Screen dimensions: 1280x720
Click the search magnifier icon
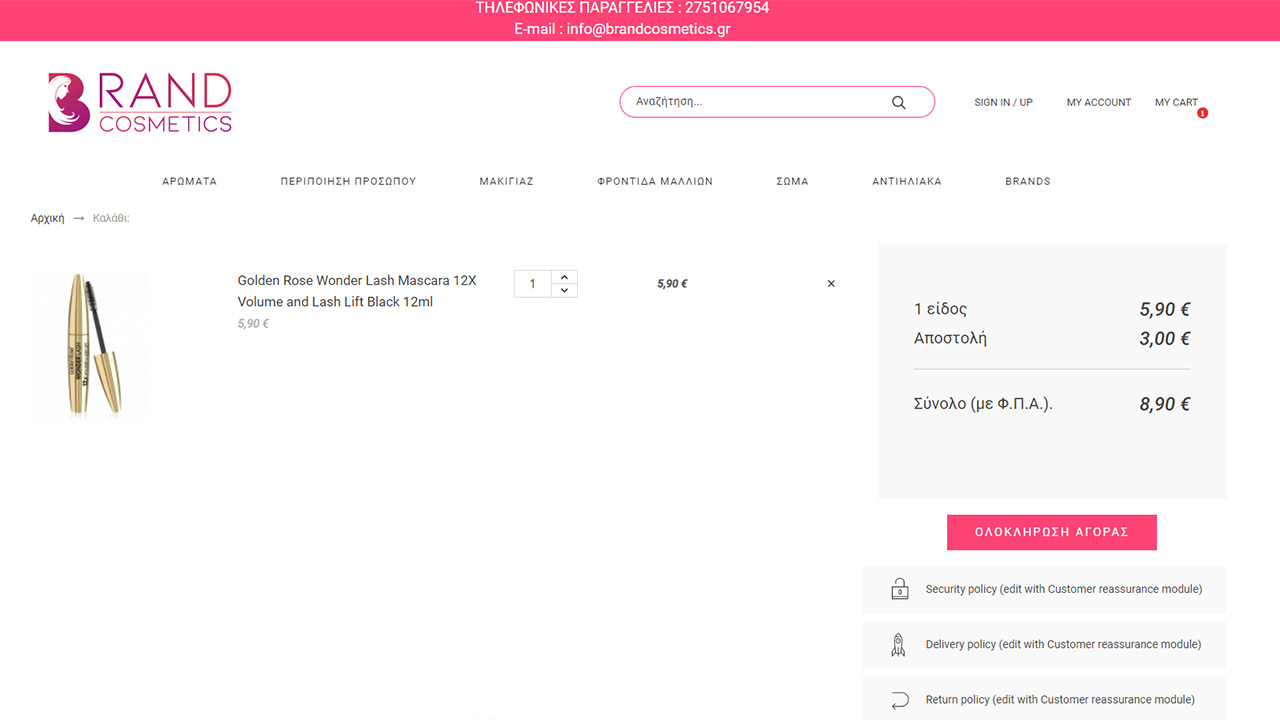point(898,102)
